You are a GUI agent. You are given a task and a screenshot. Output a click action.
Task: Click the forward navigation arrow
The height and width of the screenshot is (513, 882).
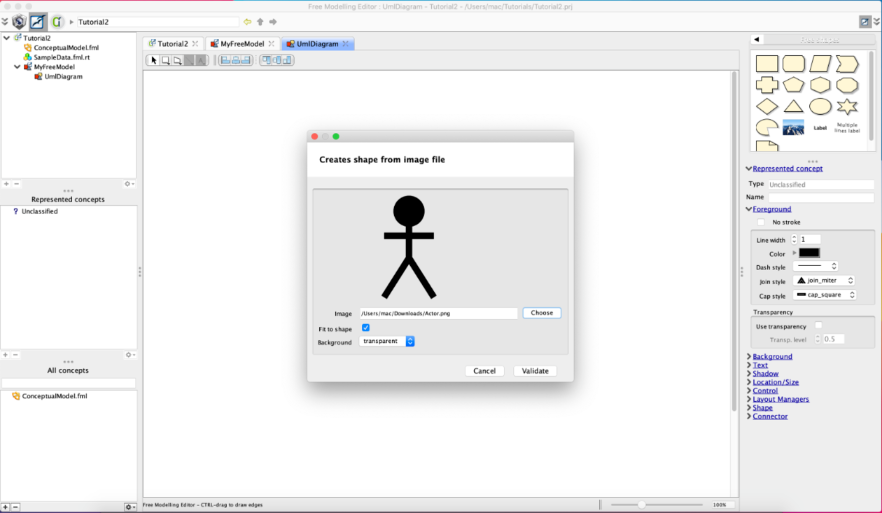click(x=273, y=22)
